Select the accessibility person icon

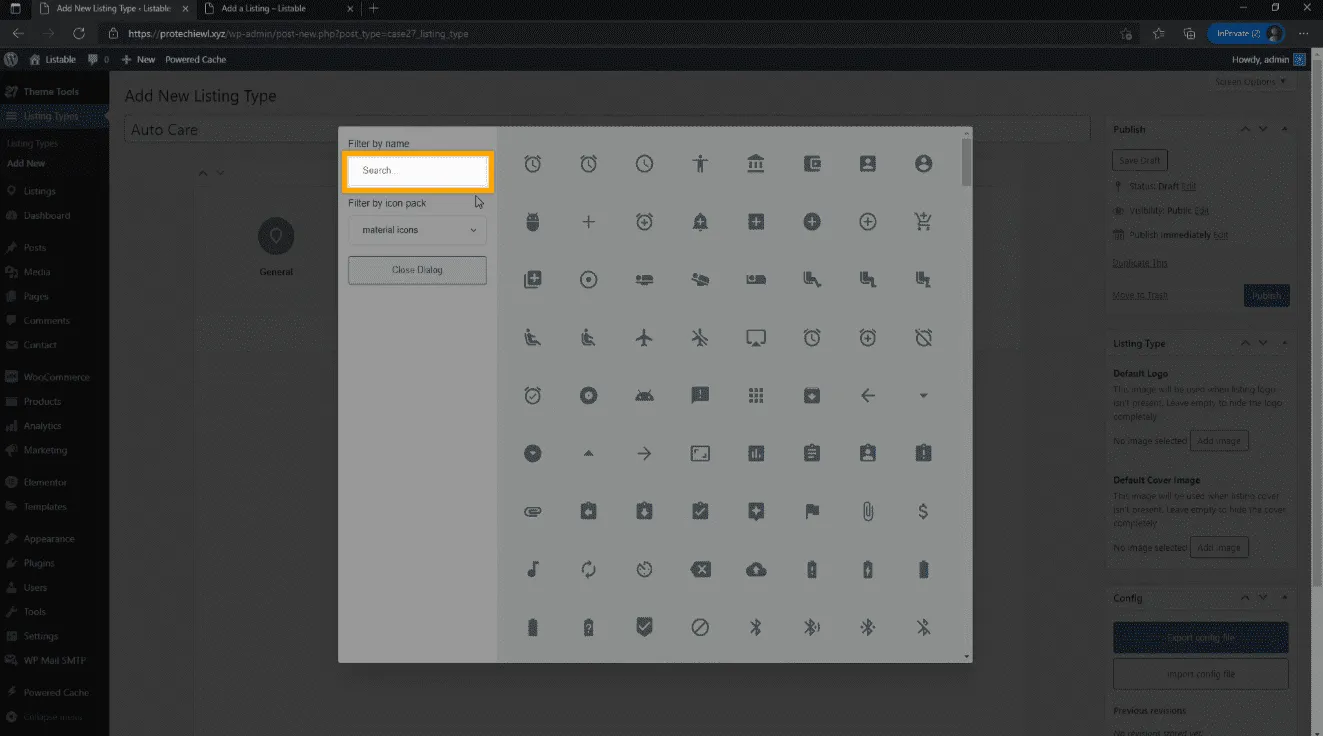[700, 164]
